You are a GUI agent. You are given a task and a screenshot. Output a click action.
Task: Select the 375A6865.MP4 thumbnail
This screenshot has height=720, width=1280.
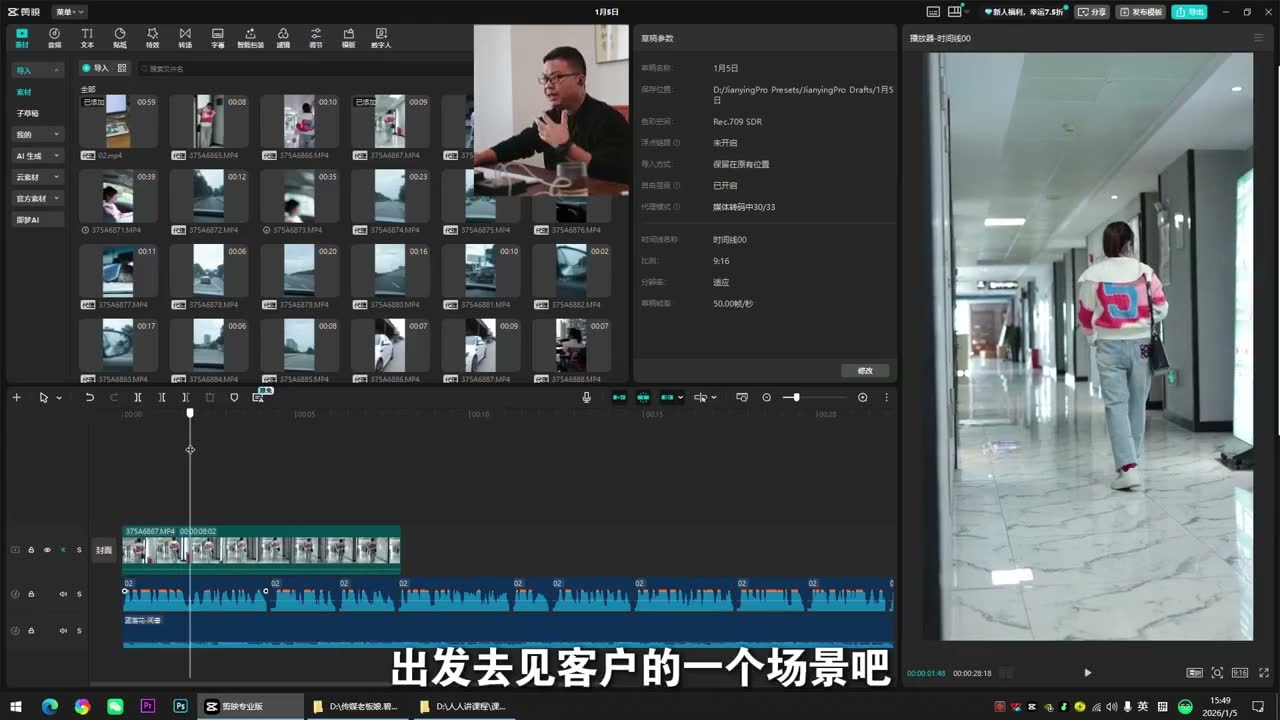(x=208, y=121)
